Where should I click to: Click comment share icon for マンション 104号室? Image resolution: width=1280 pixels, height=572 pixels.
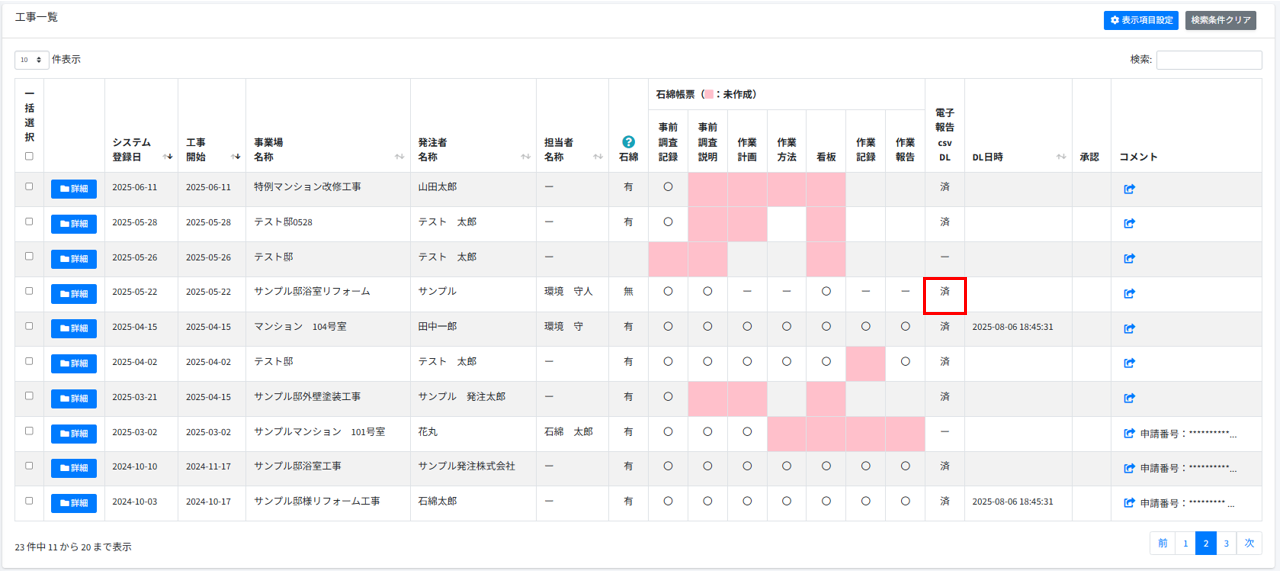[x=1129, y=328]
